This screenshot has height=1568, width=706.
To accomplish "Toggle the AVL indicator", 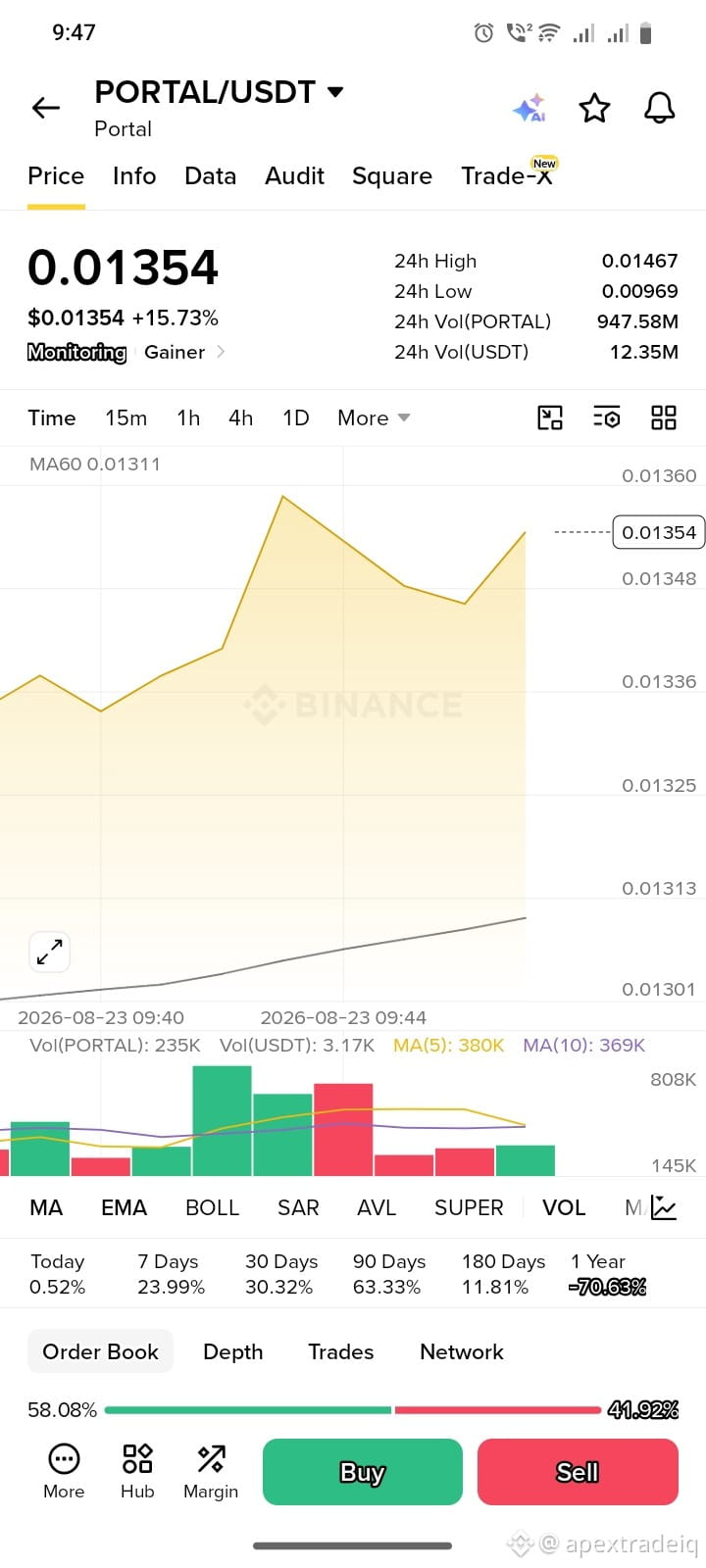I will coord(377,1207).
